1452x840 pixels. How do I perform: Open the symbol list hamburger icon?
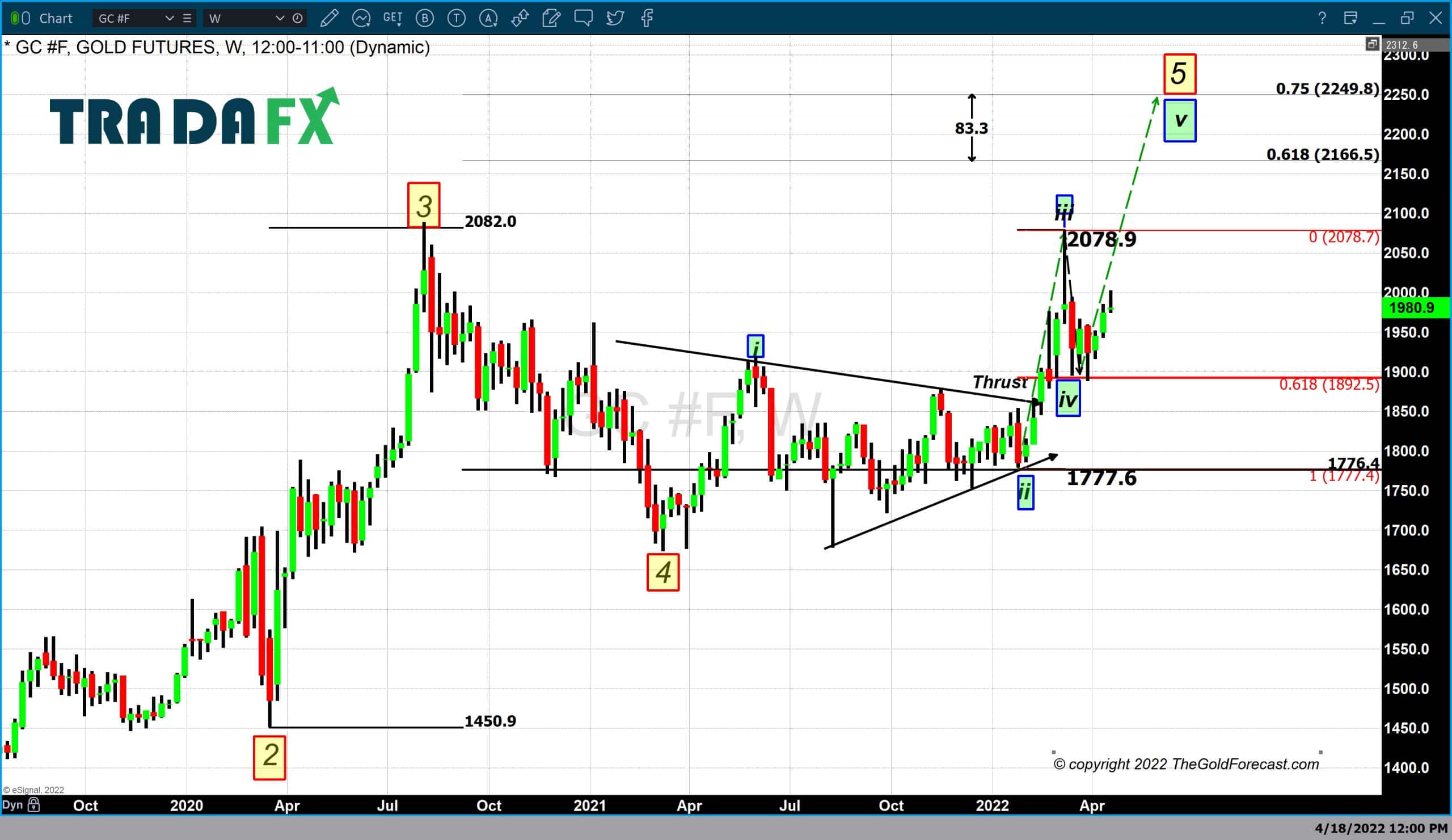(187, 19)
